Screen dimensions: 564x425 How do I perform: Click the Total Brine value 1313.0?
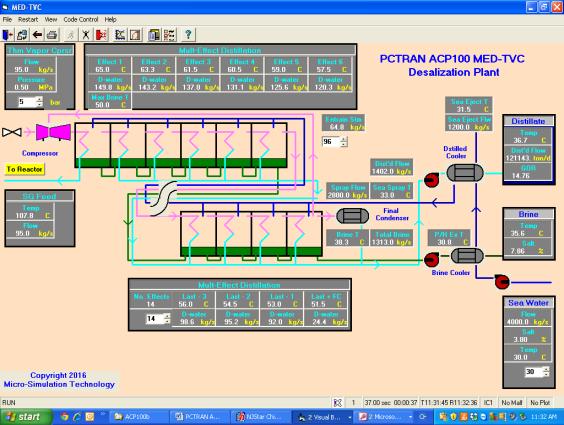382,242
